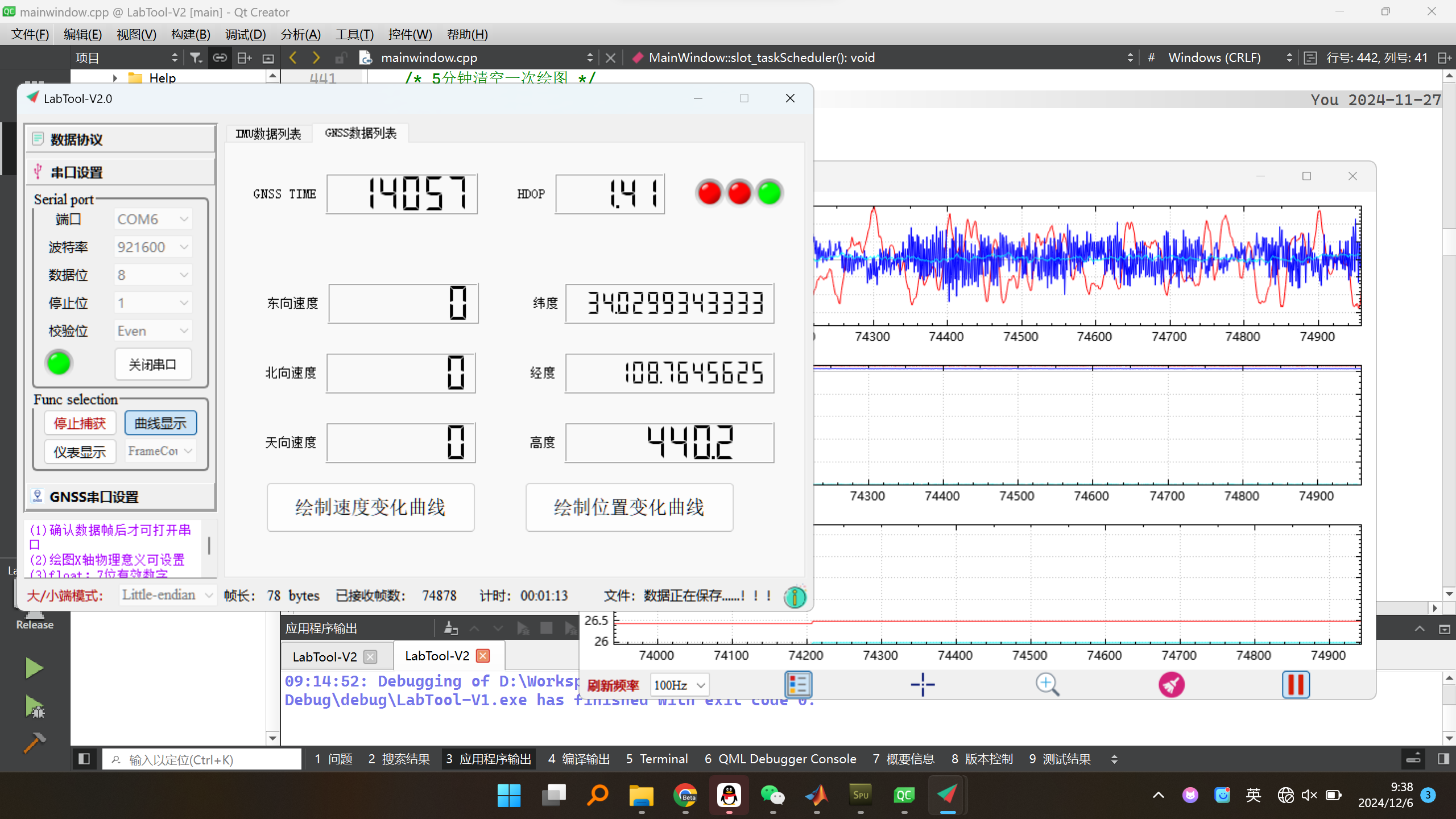Viewport: 1456px width, 819px height.
Task: Toggle the link-with-editor chain icon
Action: pyautogui.click(x=220, y=57)
